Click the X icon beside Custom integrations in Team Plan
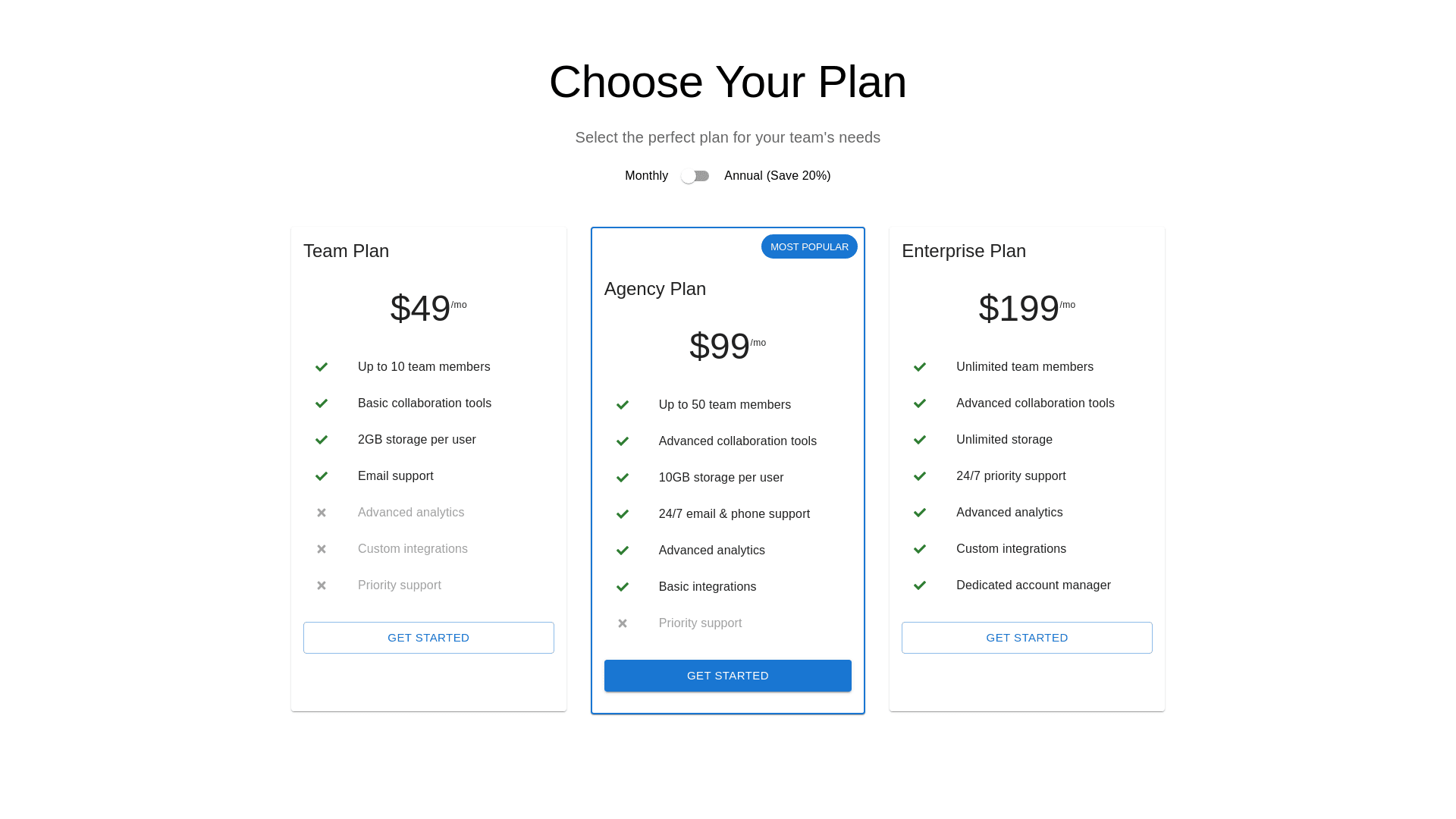The image size is (1456, 819). point(322,549)
